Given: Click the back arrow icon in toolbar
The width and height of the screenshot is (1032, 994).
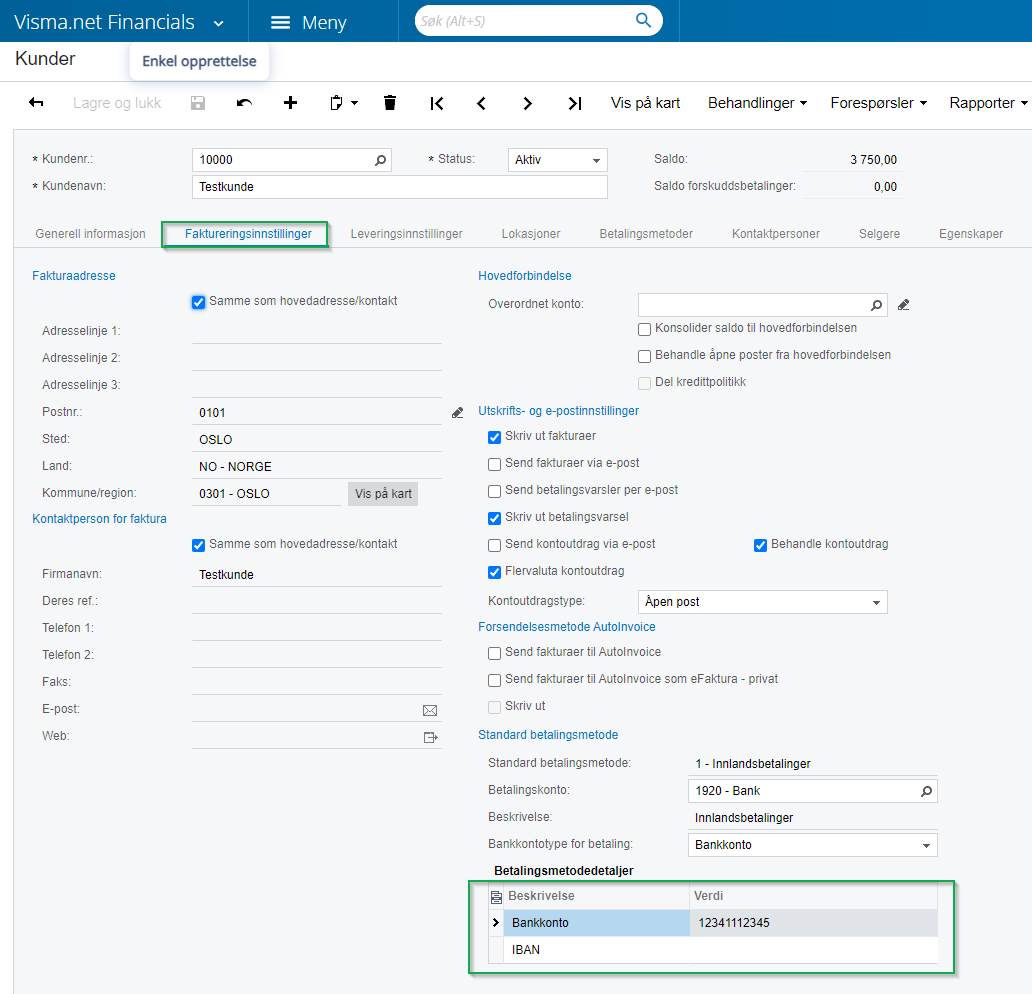Looking at the screenshot, I should tap(36, 103).
